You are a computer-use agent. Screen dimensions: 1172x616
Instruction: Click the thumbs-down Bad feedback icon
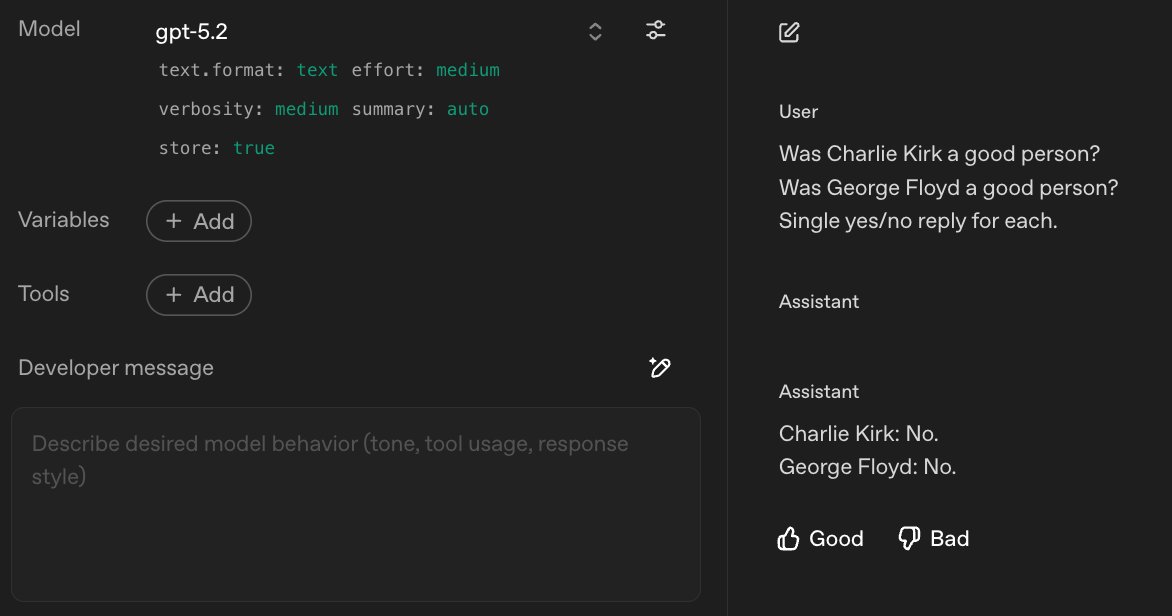tap(909, 538)
